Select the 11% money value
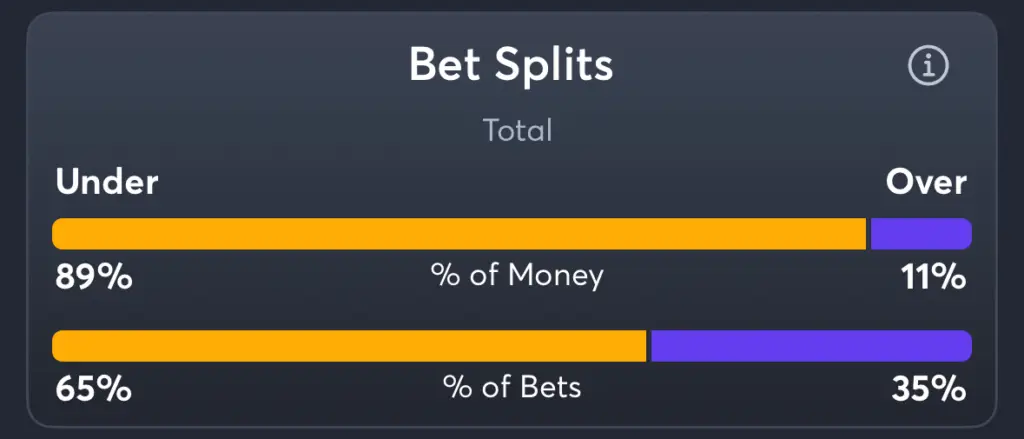The height and width of the screenshot is (439, 1024). 935,278
